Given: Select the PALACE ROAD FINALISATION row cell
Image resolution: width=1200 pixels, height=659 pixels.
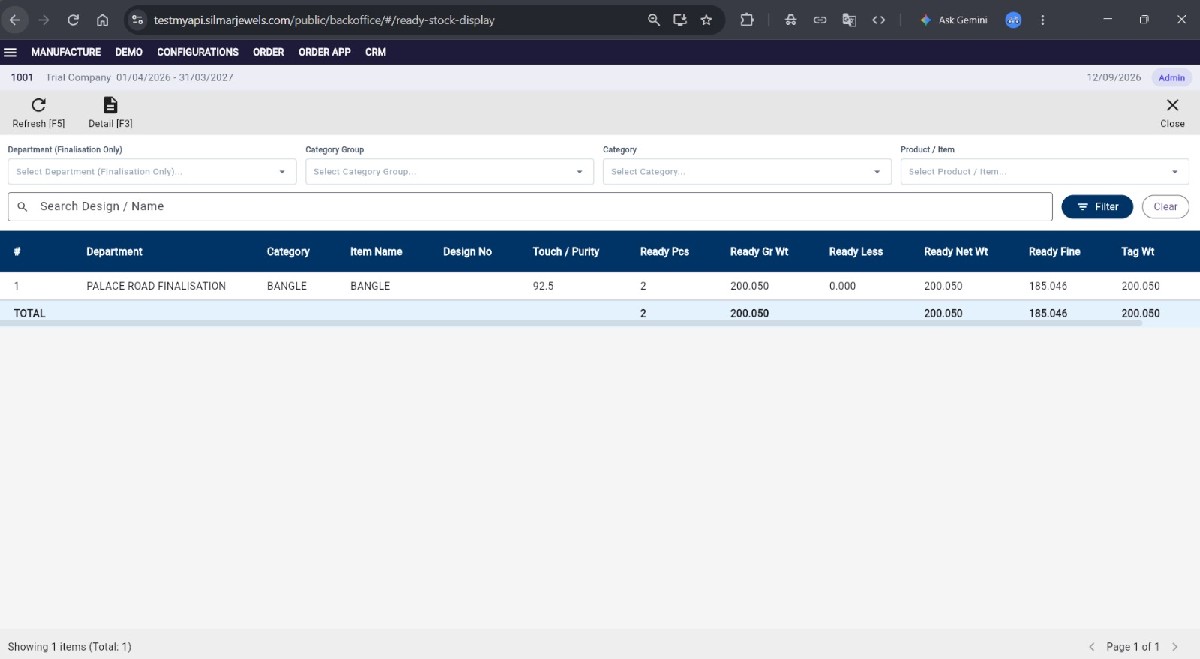Looking at the screenshot, I should 156,286.
